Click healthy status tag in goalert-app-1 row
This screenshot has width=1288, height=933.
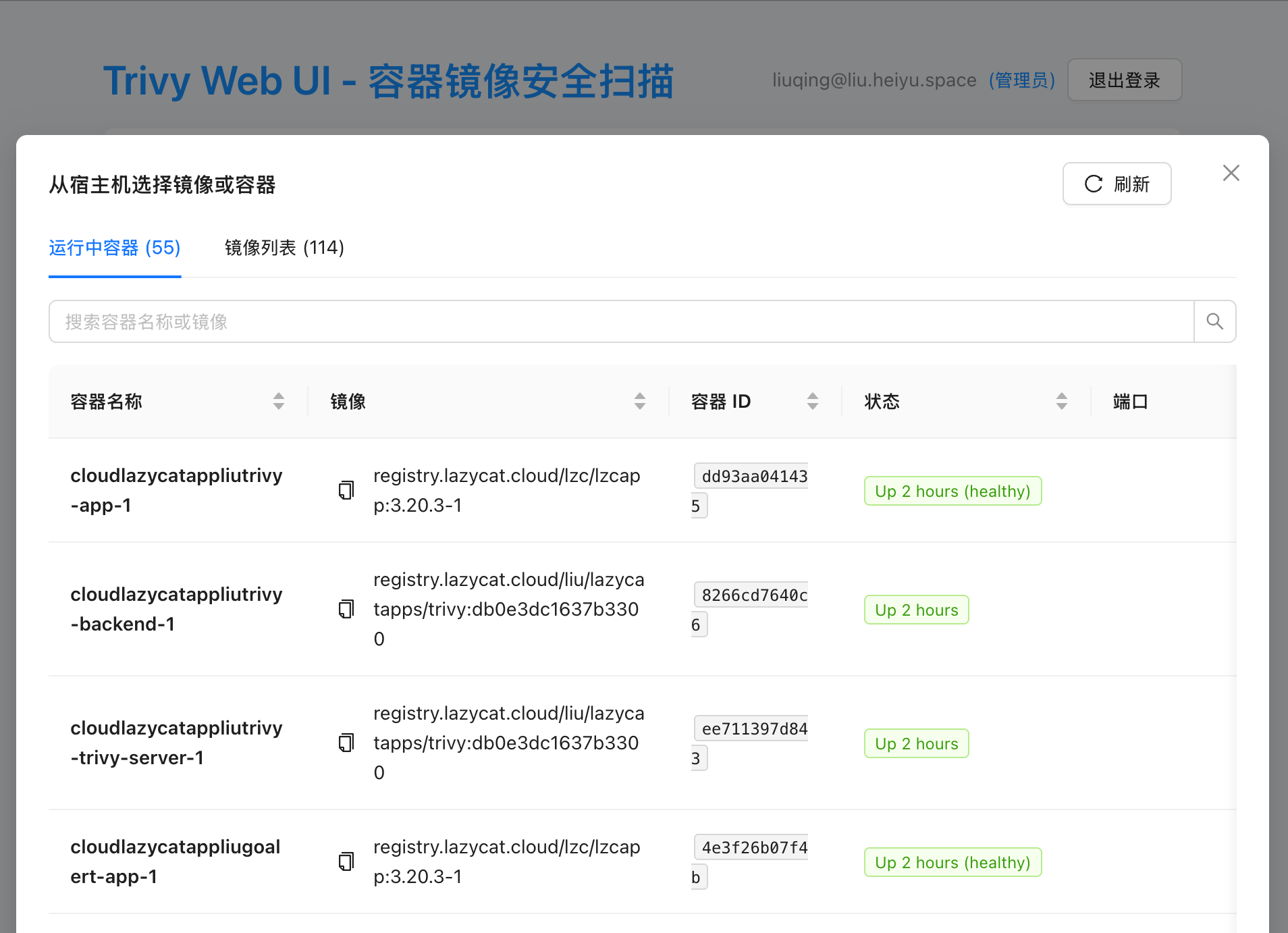click(952, 862)
